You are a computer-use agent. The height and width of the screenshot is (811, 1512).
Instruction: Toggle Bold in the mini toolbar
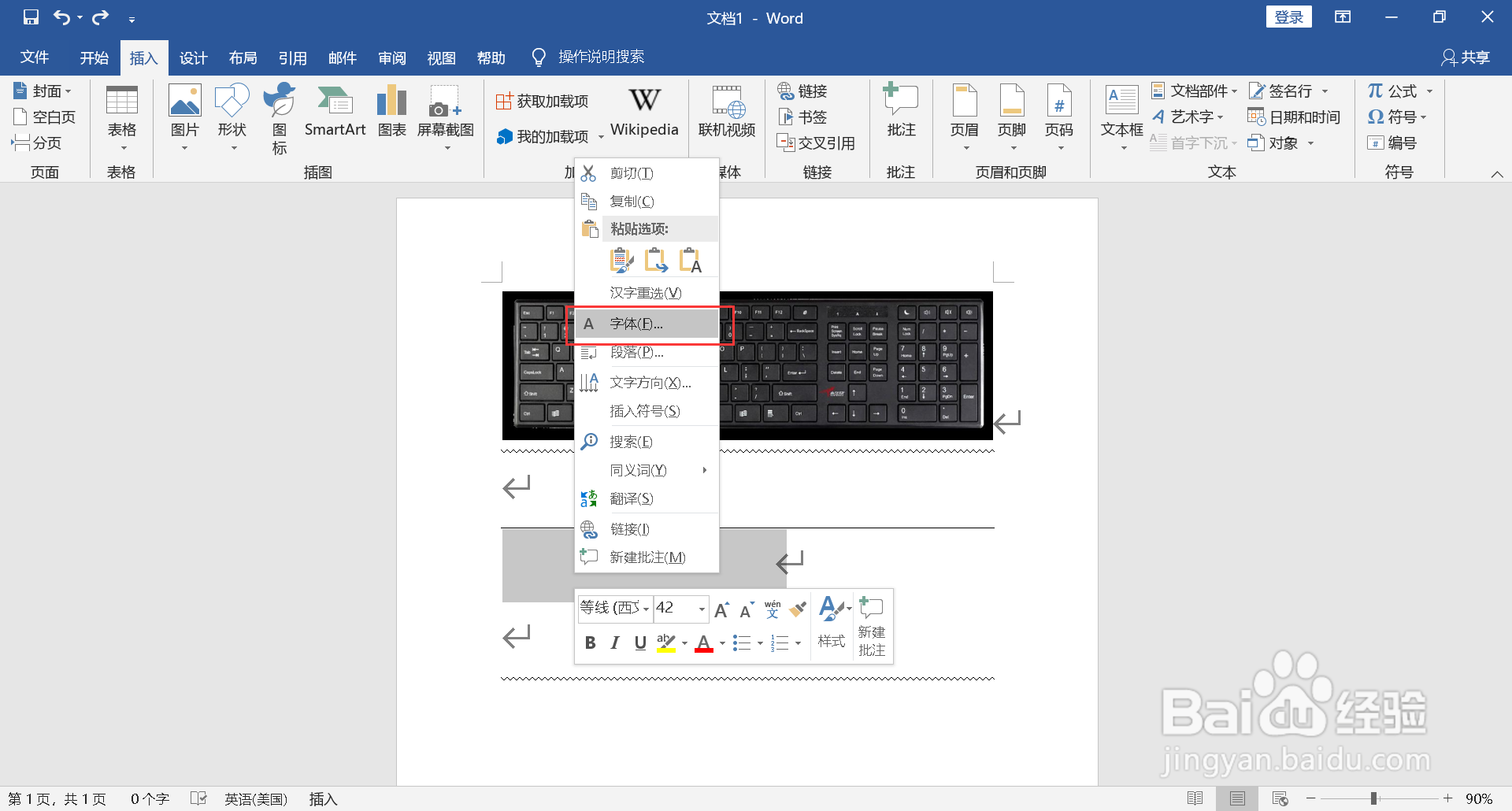click(x=590, y=643)
